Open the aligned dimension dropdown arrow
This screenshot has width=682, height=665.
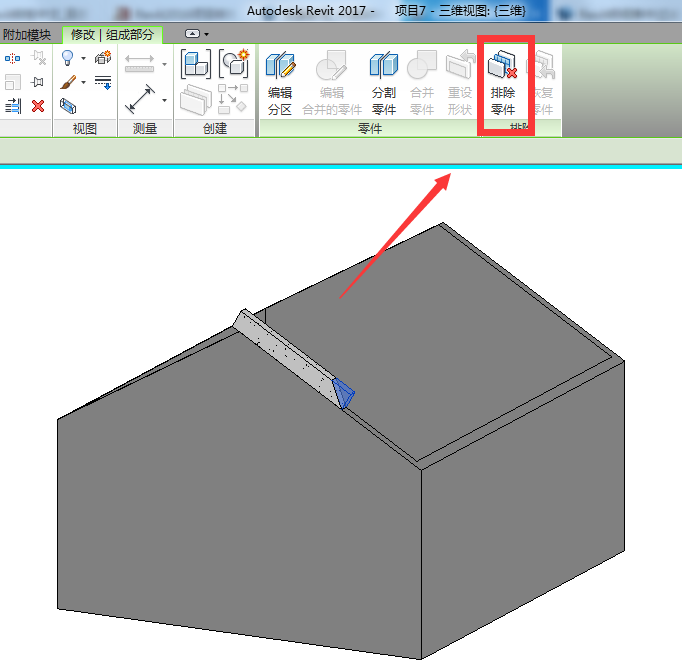(165, 100)
